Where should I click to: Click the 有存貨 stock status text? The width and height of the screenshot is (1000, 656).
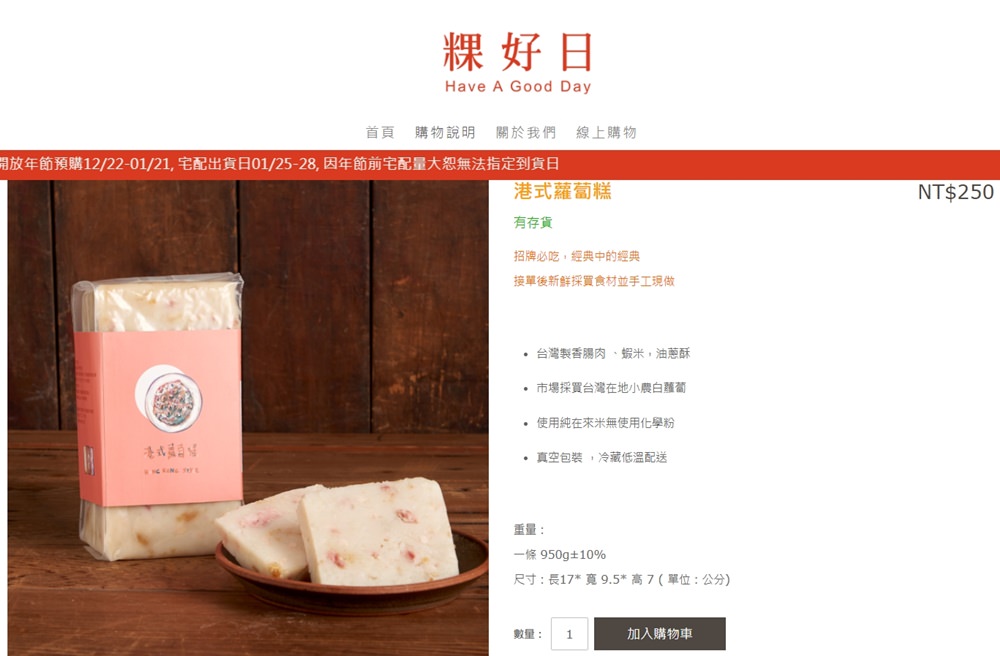click(x=533, y=222)
